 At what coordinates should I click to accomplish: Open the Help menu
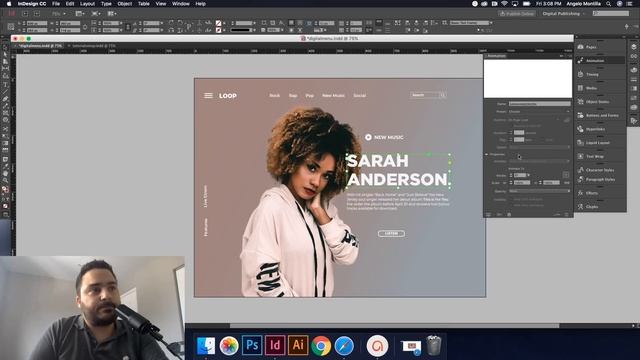click(200, 4)
